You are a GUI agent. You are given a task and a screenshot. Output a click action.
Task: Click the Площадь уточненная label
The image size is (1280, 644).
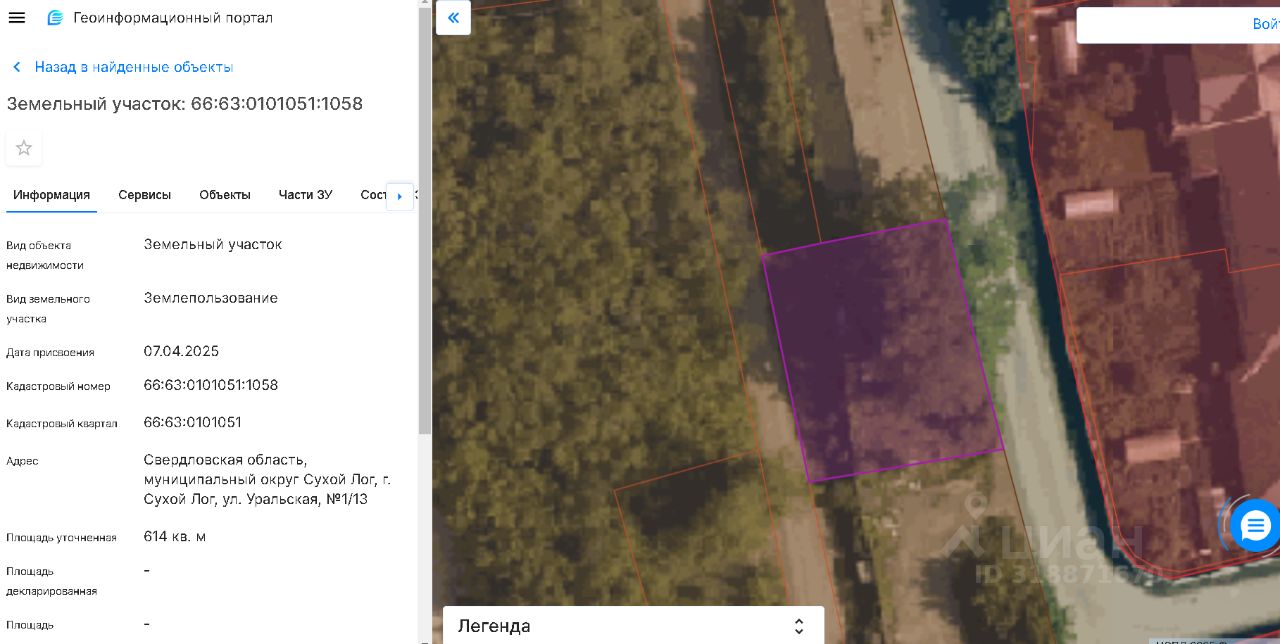61,537
